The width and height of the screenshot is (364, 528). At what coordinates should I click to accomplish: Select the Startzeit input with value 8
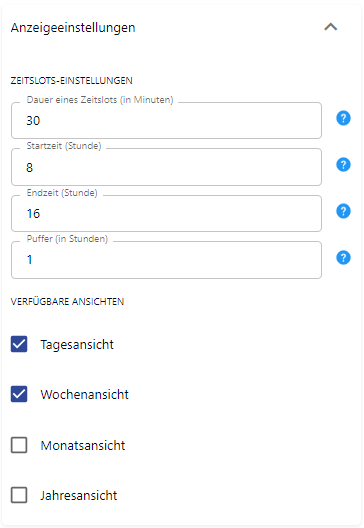pyautogui.click(x=166, y=167)
